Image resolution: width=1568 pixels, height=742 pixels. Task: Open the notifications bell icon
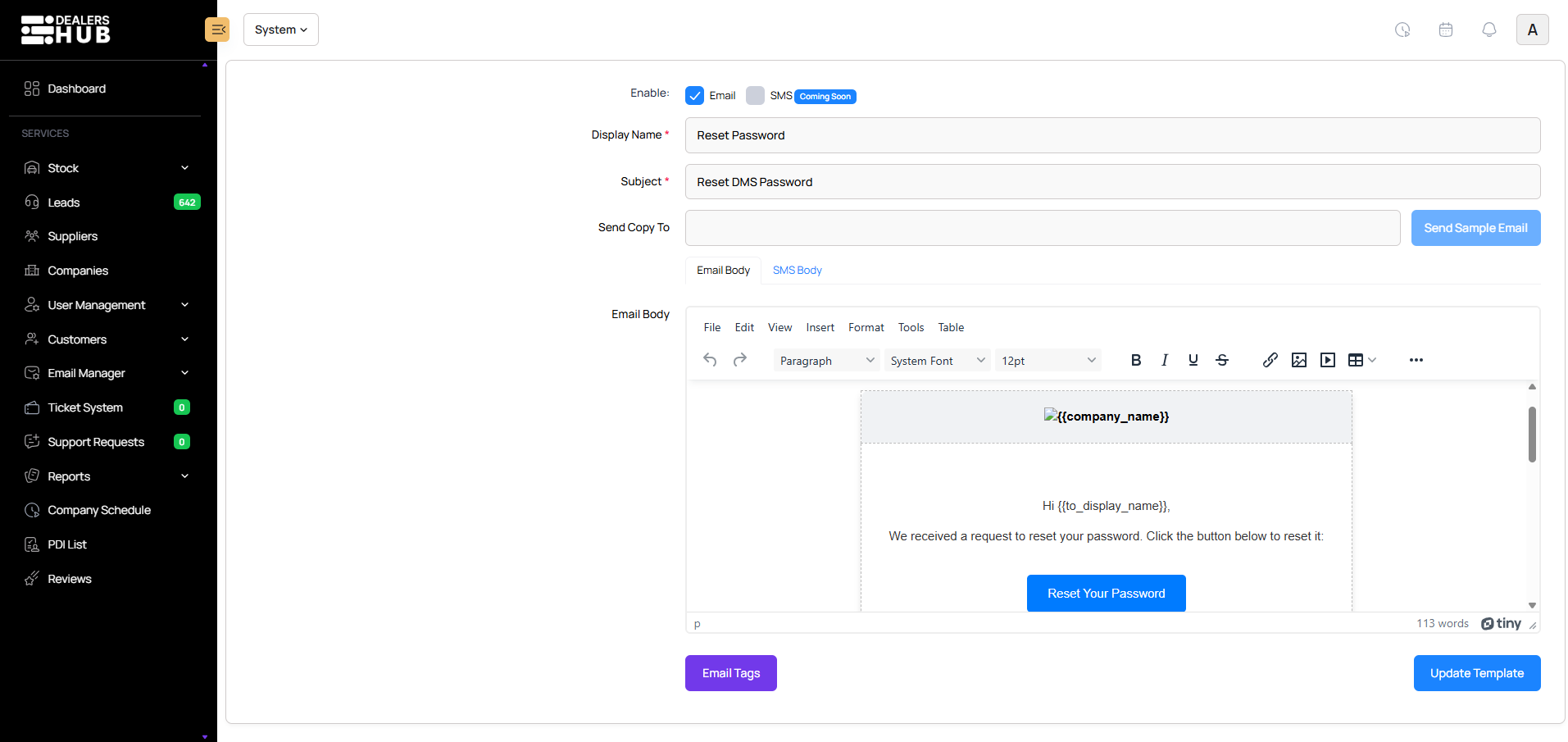pos(1488,30)
